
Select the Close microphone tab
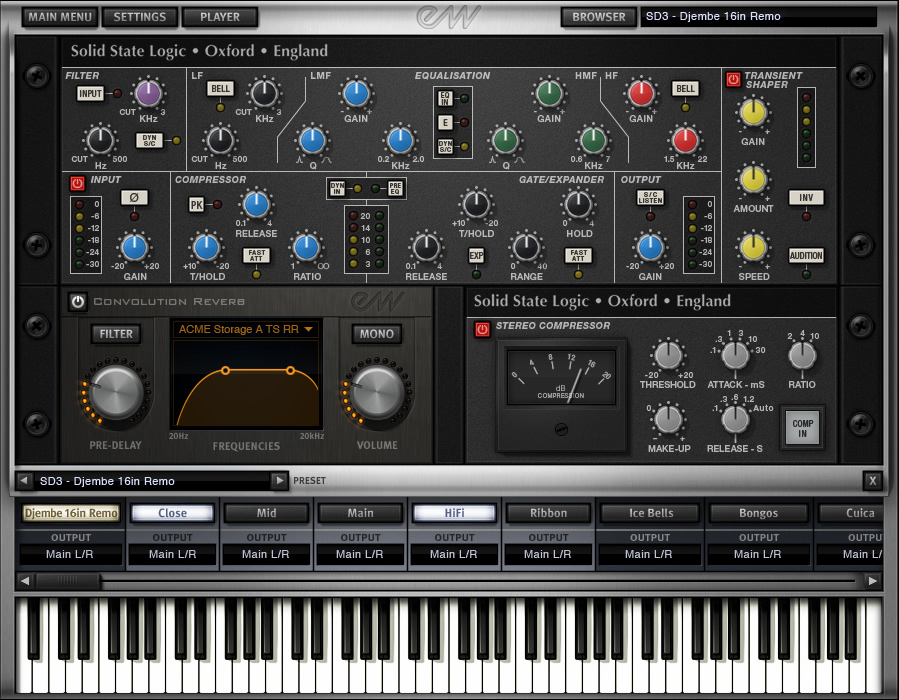click(173, 513)
